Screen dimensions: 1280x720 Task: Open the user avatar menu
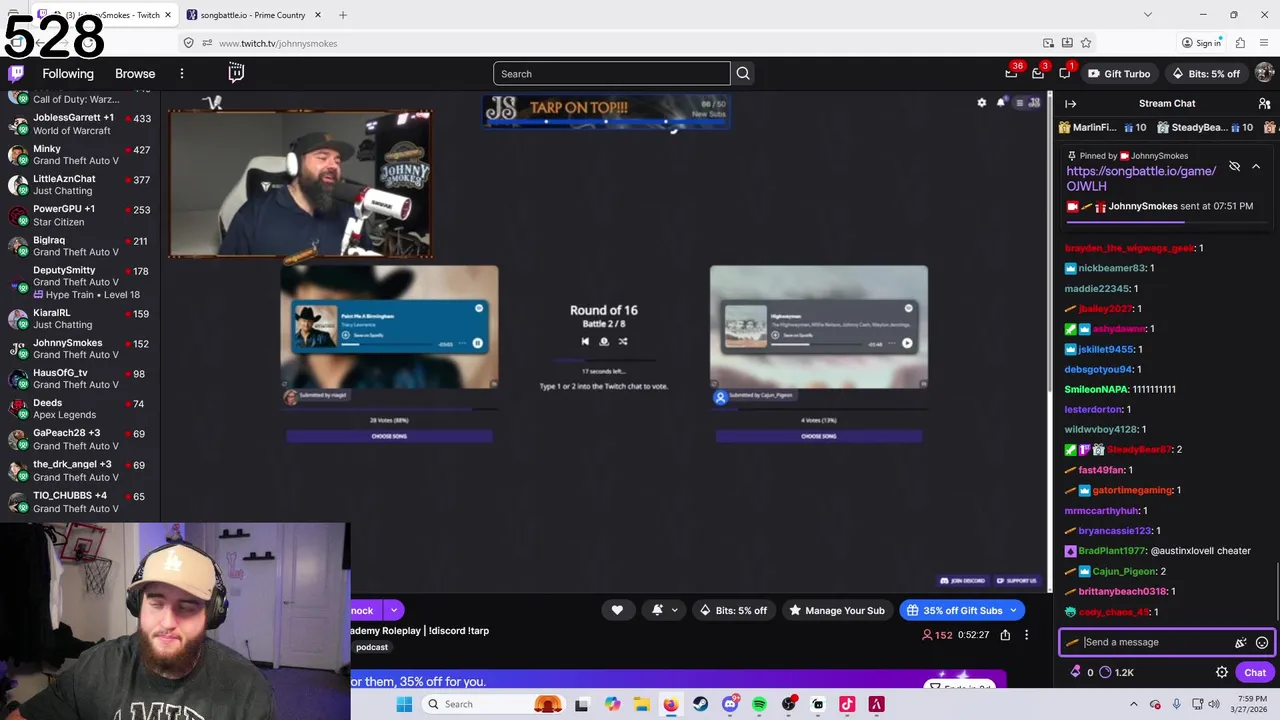[1264, 73]
